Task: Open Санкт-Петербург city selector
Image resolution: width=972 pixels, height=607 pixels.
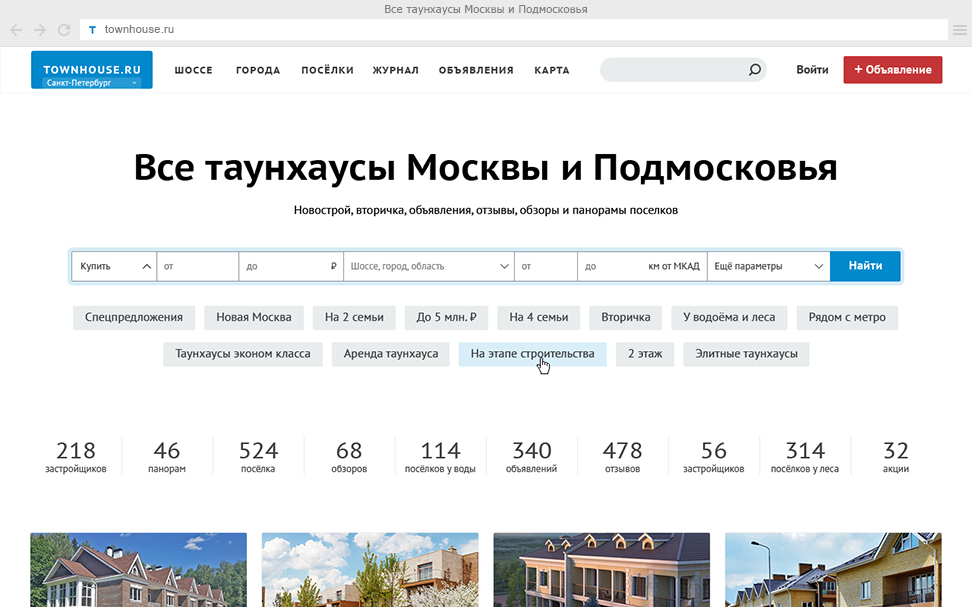Action: (91, 83)
